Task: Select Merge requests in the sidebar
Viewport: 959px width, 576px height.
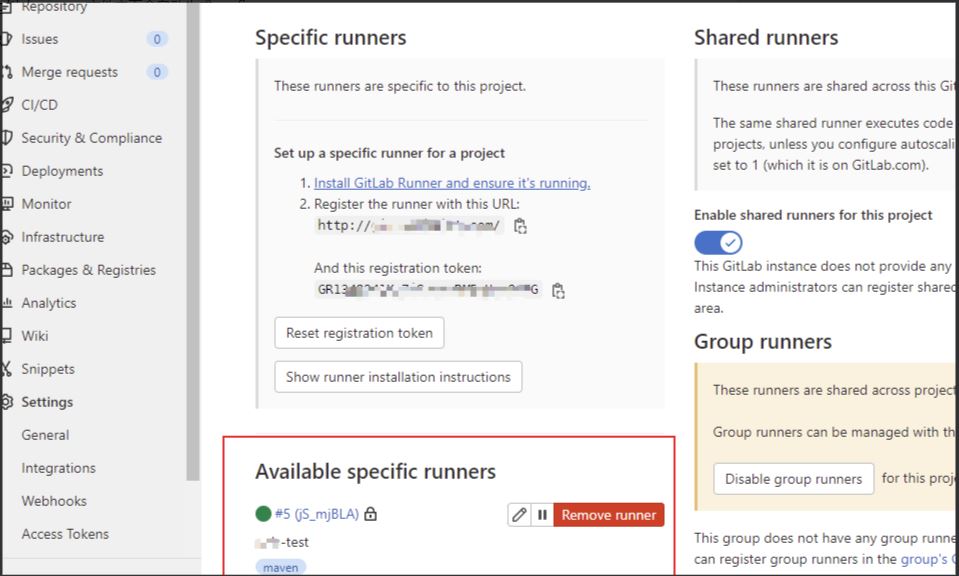Action: [x=69, y=72]
